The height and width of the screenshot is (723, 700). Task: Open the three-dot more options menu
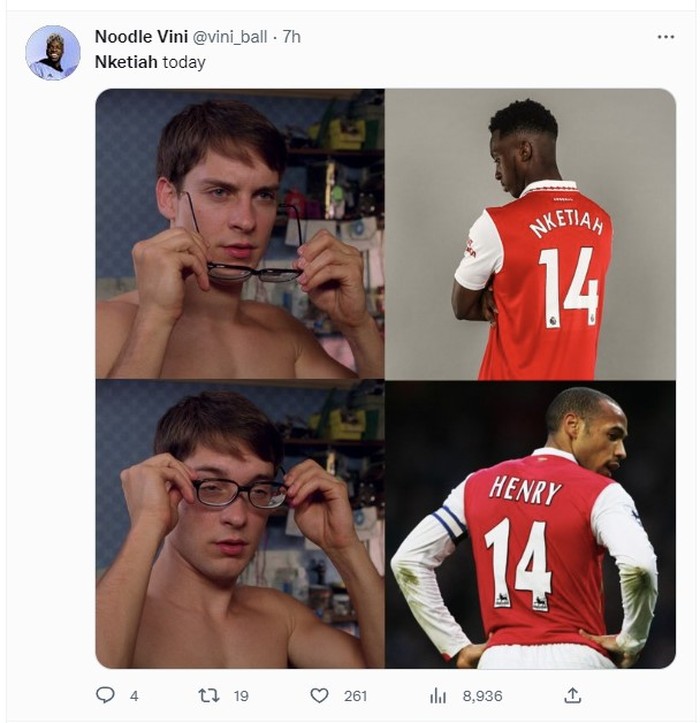click(665, 37)
